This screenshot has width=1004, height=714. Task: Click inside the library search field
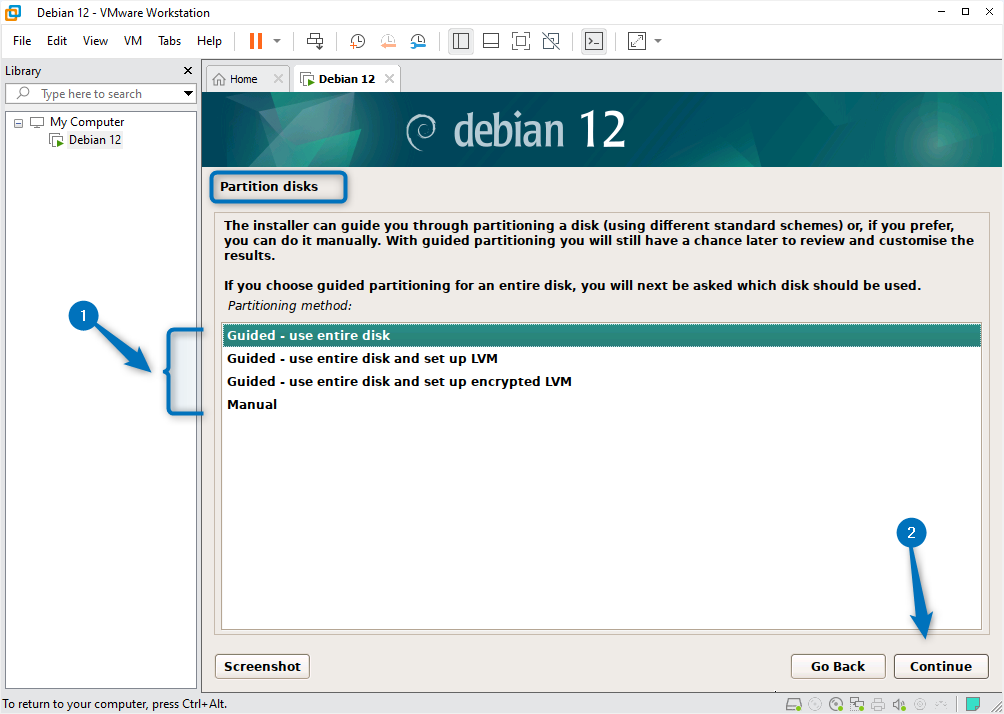[100, 93]
